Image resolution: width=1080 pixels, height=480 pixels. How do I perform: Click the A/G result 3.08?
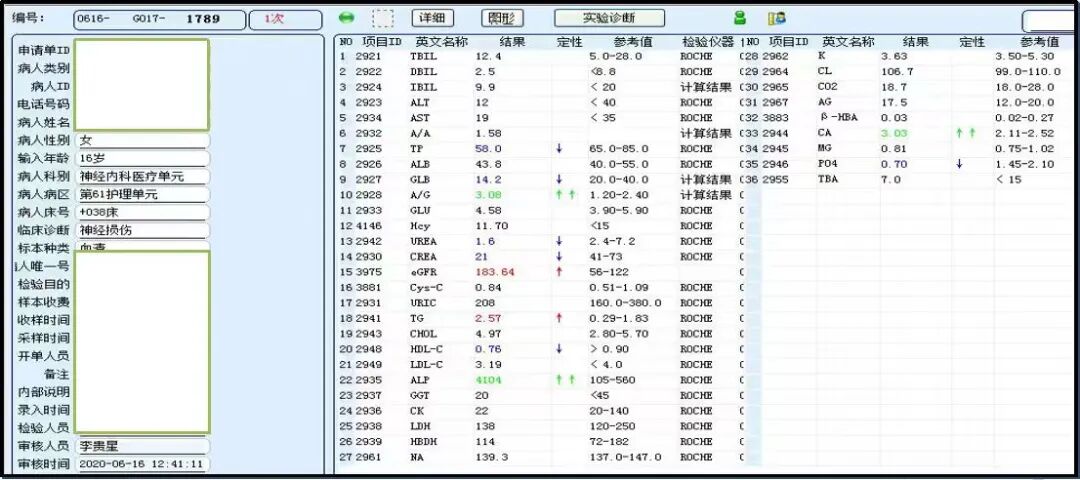488,195
